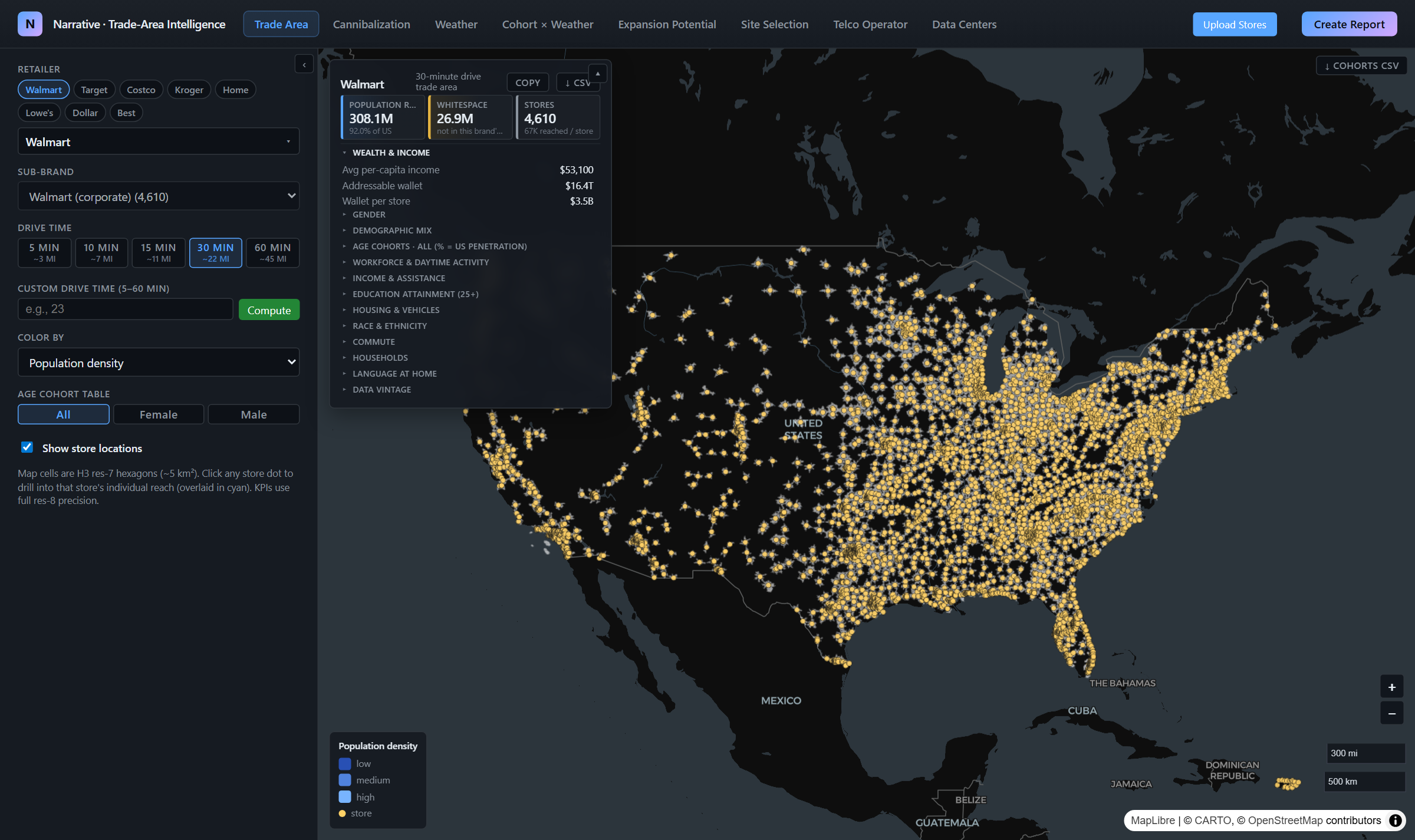Copy the Walmart trade area stats
This screenshot has width=1415, height=840.
click(x=528, y=83)
